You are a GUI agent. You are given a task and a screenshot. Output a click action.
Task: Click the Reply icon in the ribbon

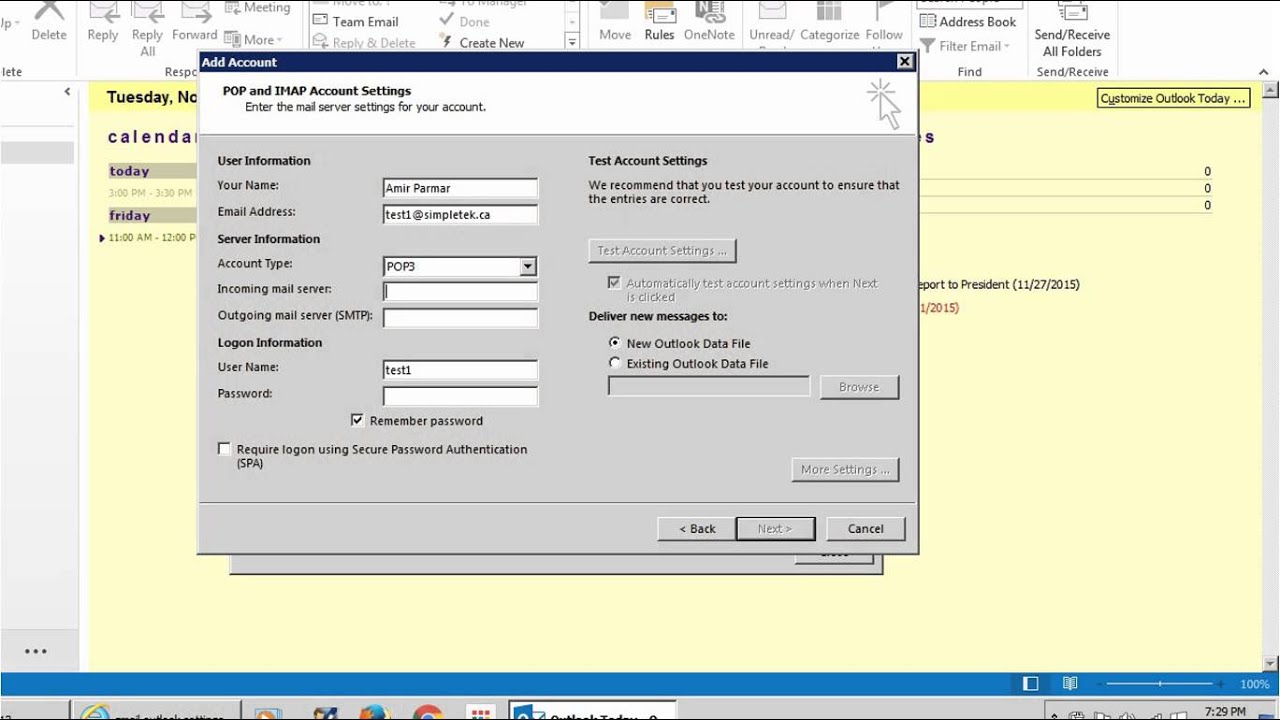point(103,22)
